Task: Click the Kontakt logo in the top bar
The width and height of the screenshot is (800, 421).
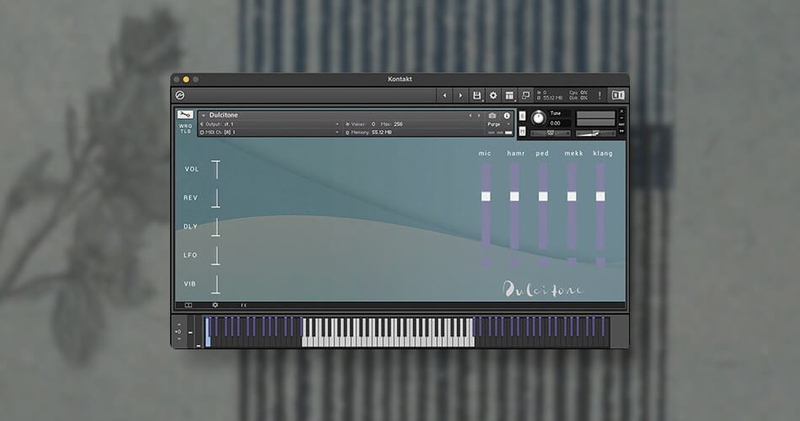Action: 180,95
